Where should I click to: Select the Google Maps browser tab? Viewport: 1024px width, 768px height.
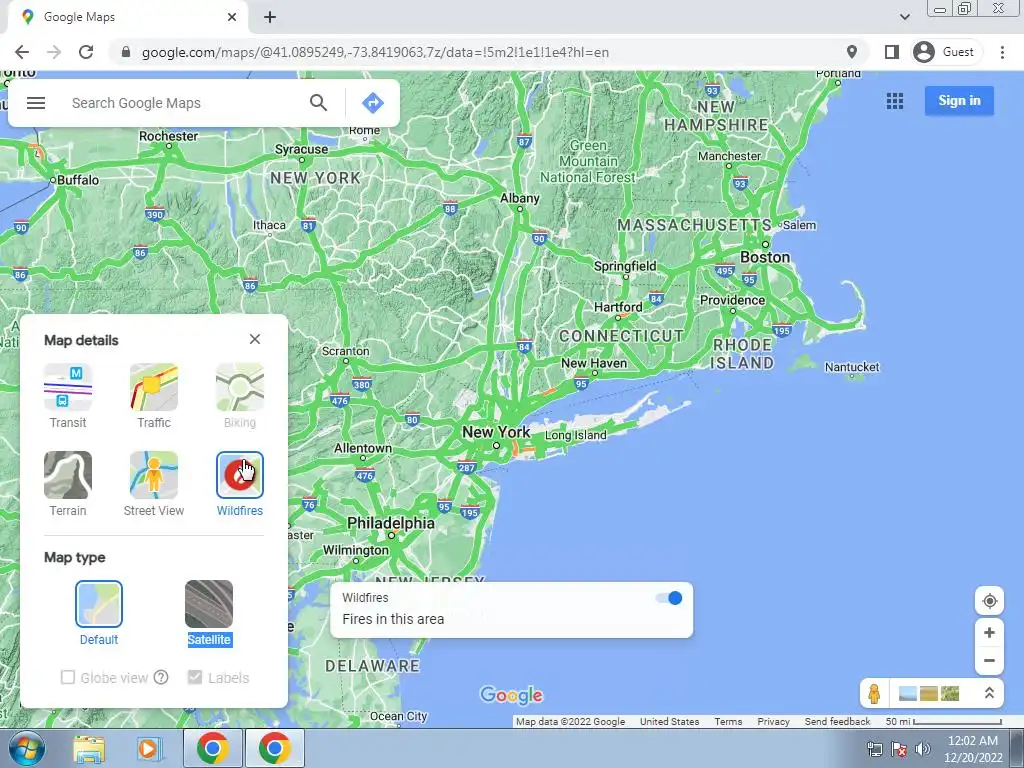click(127, 17)
